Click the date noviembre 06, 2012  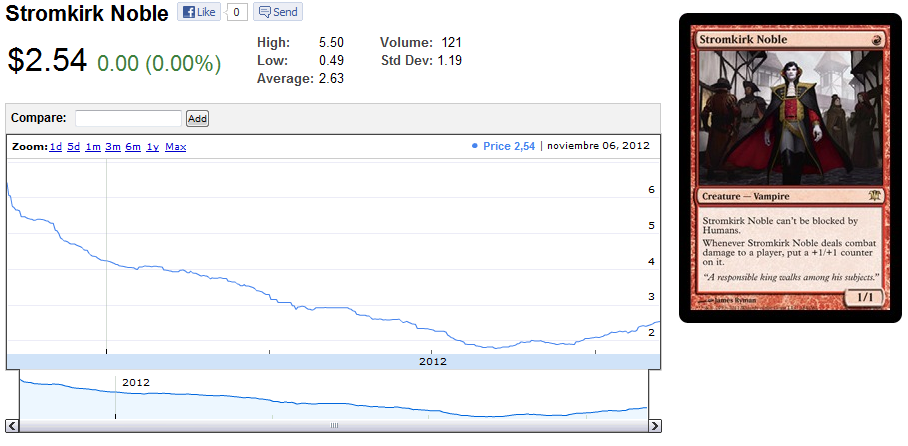click(598, 146)
